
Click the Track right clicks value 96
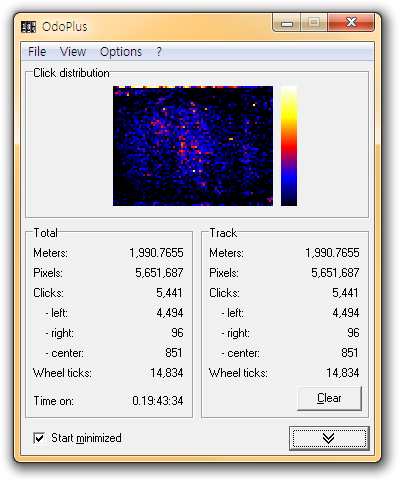pyautogui.click(x=353, y=333)
